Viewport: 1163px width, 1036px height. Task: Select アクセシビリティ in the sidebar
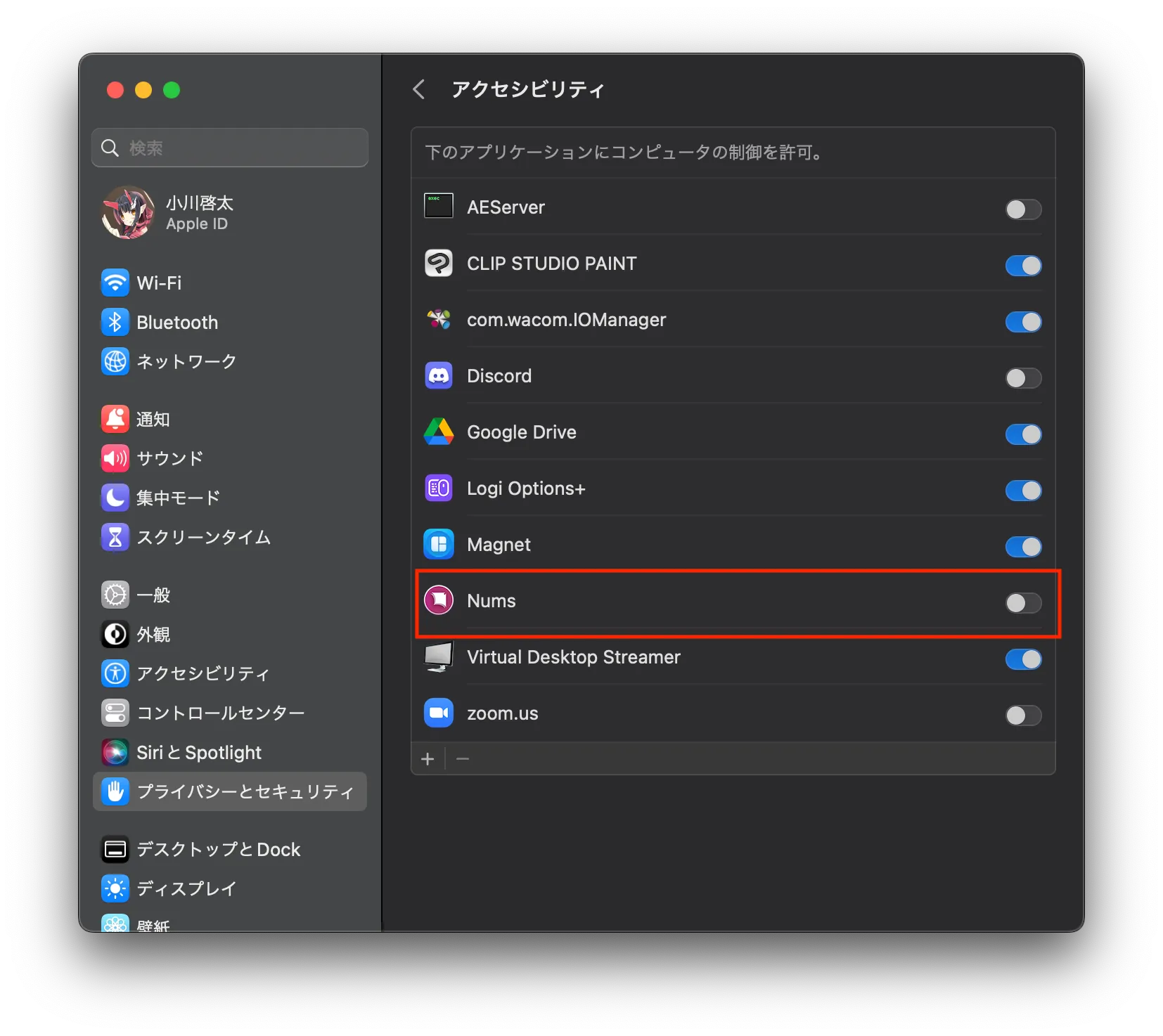point(203,673)
